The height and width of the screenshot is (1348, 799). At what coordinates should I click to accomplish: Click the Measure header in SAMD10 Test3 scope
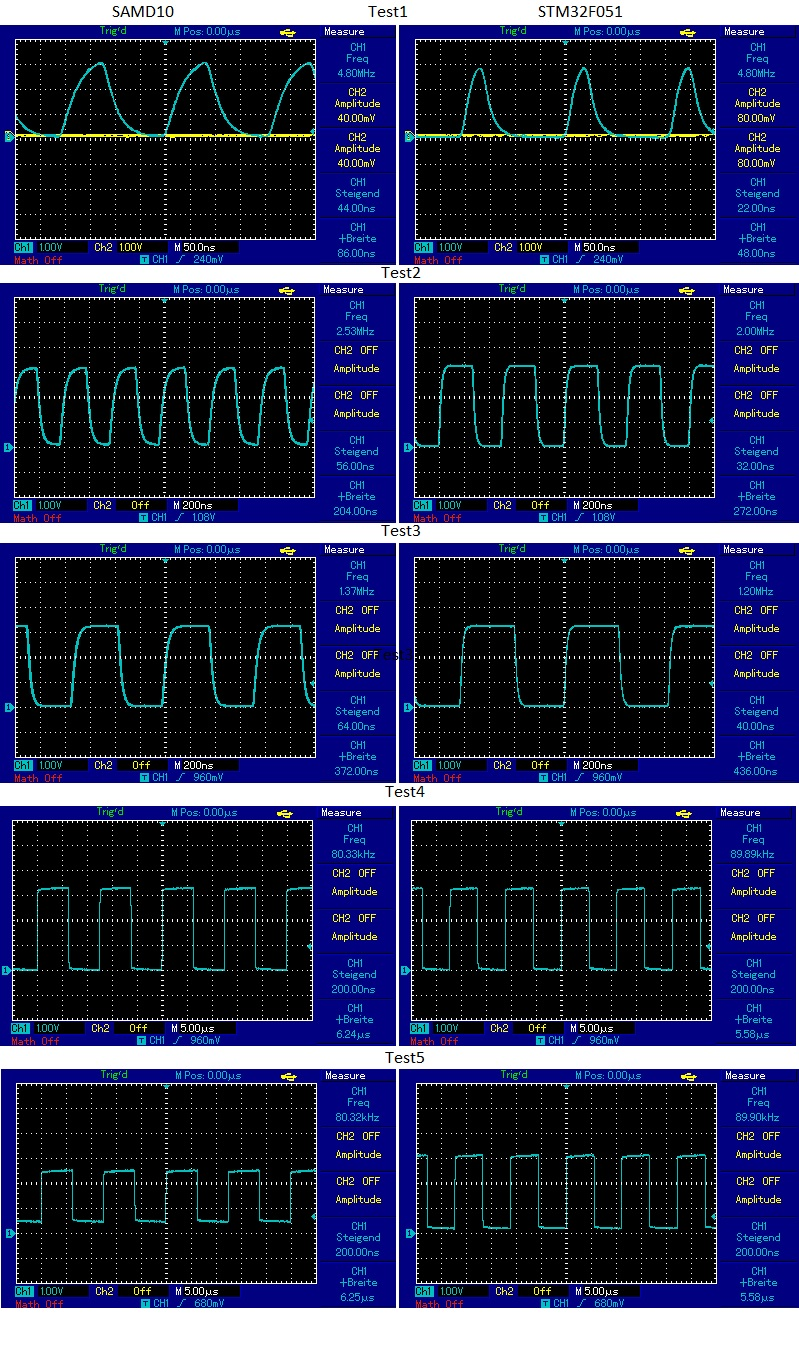344,550
